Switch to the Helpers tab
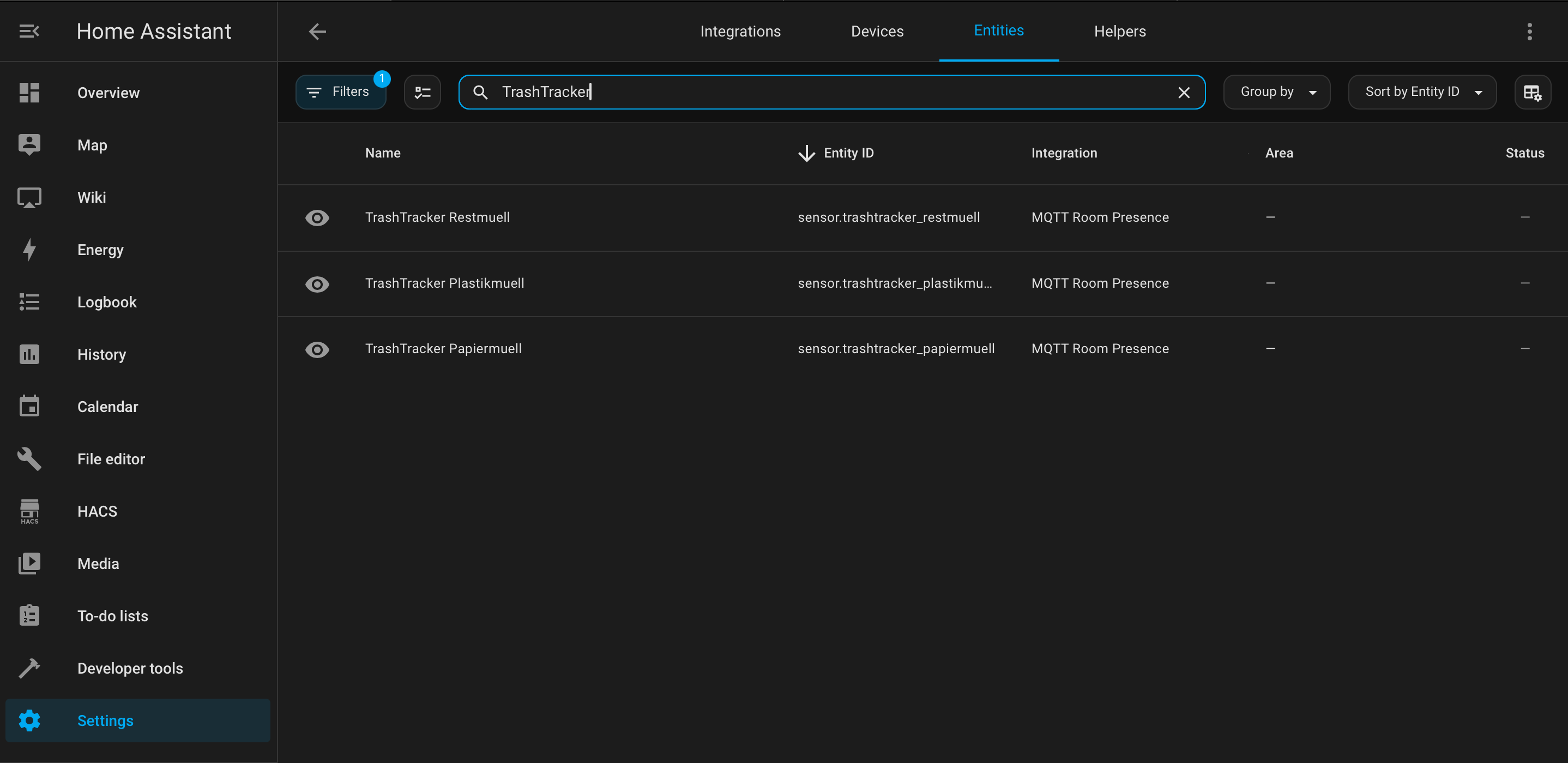 pyautogui.click(x=1120, y=31)
